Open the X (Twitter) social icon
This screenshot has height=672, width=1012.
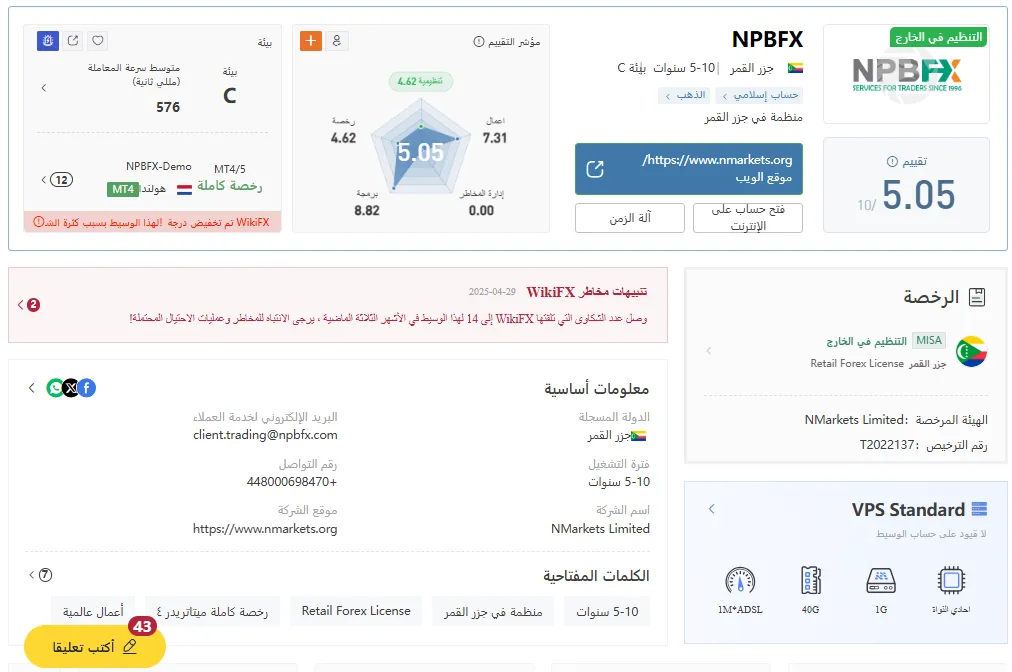(70, 388)
